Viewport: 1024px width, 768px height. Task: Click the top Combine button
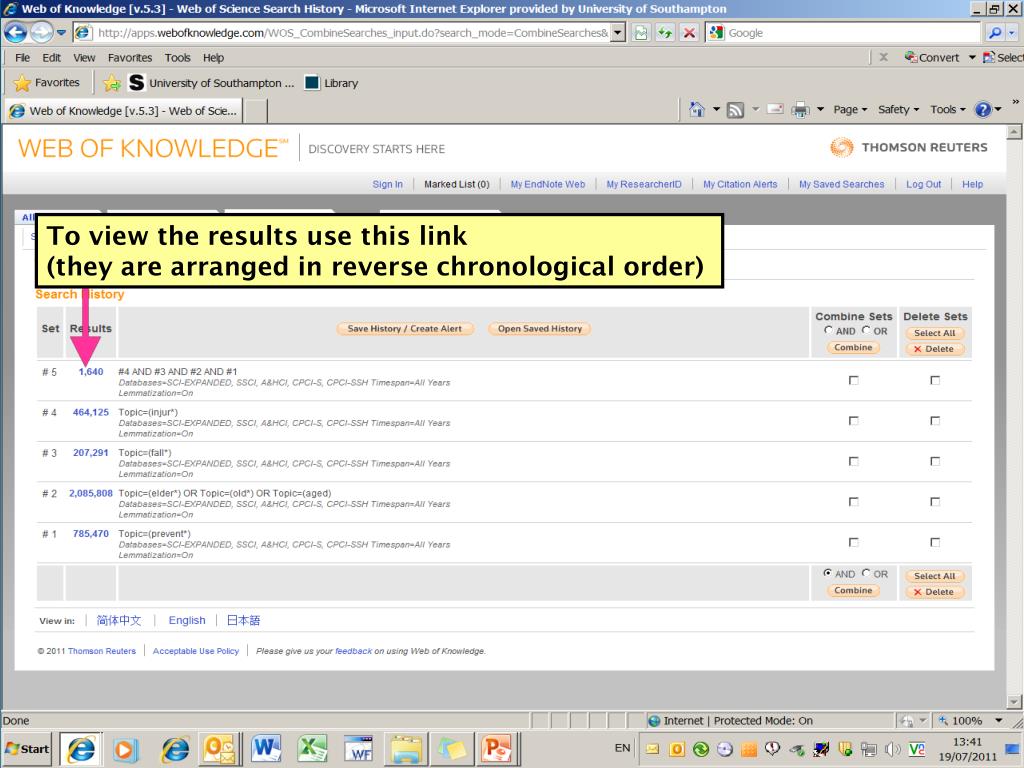(x=853, y=347)
